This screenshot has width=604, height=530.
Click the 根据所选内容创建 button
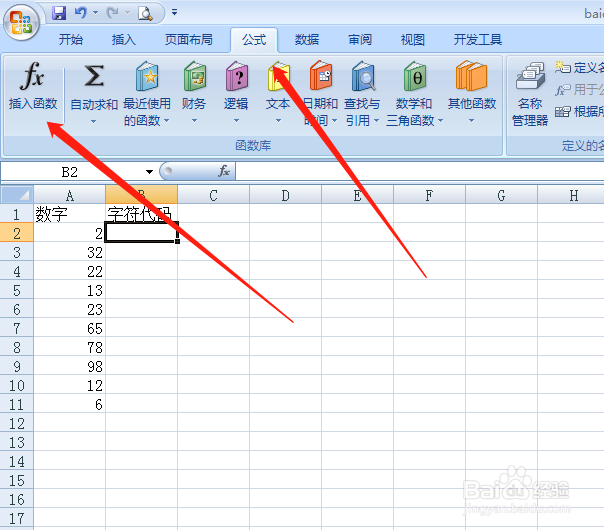[x=579, y=112]
